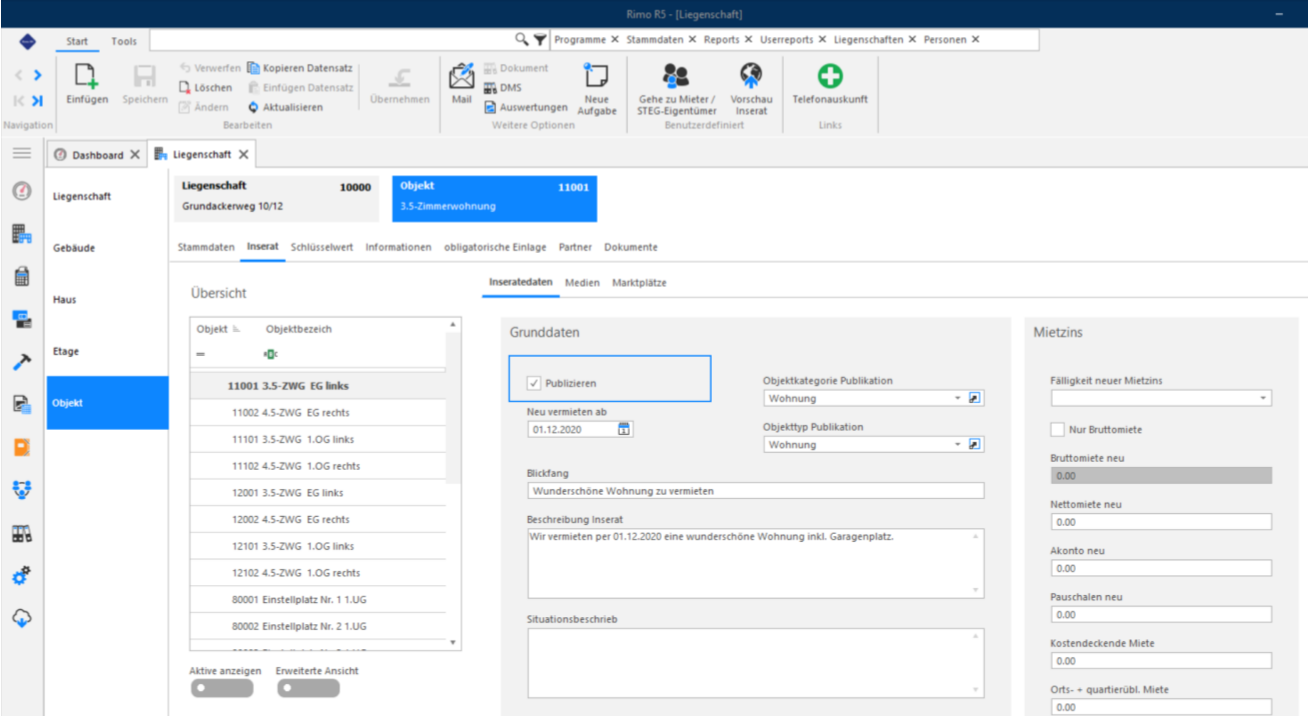Click the Einfügen new record icon
1308x717 pixels.
click(87, 77)
